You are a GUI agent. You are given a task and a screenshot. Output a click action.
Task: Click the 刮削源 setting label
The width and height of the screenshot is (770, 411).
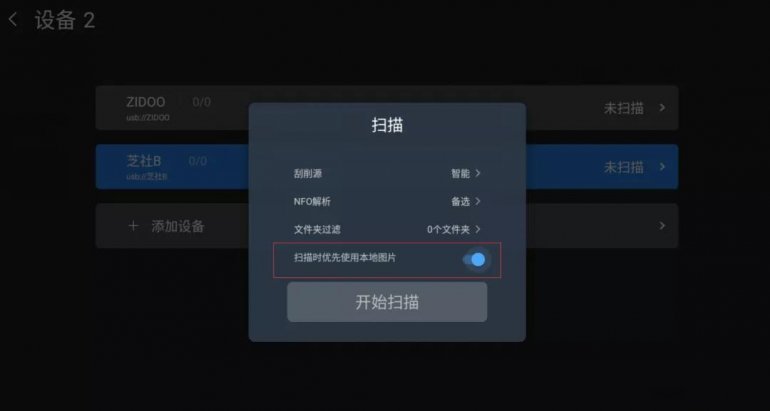coord(308,173)
